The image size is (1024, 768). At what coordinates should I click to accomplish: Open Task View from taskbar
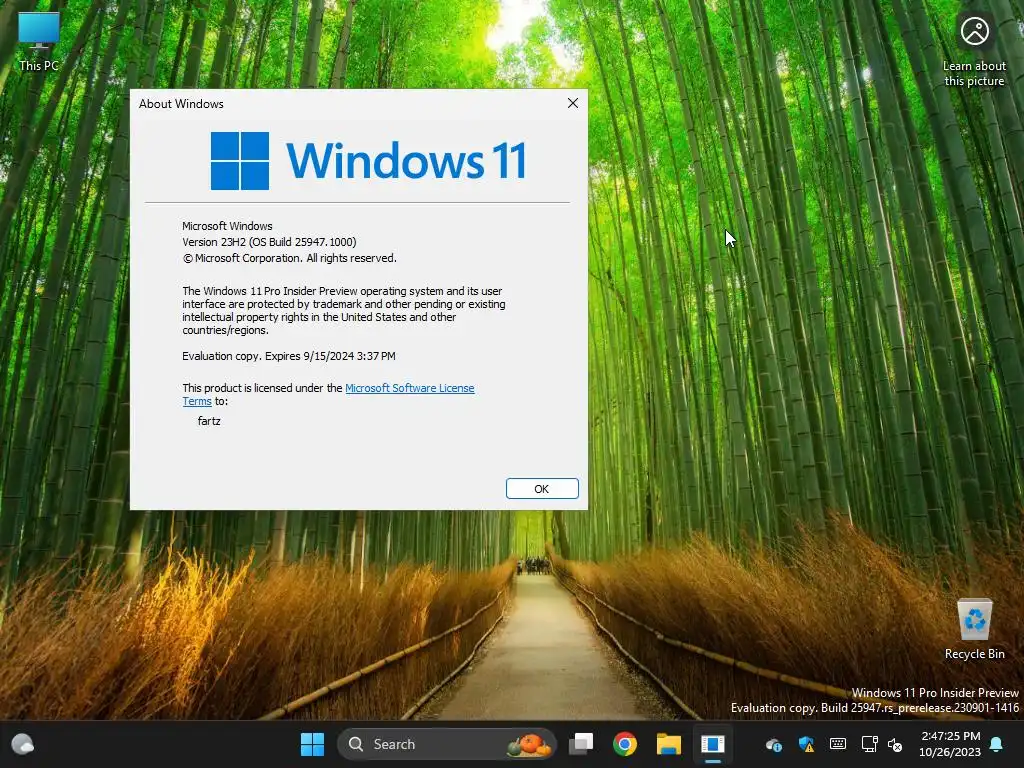(x=581, y=744)
